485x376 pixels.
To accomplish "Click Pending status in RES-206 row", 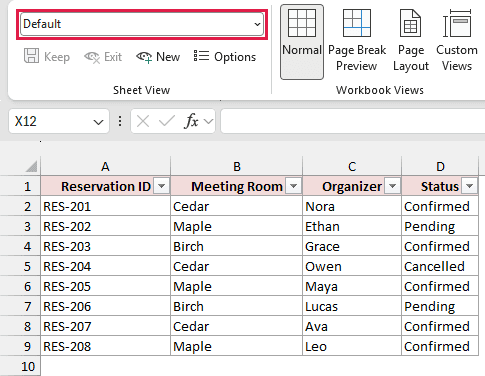I will pos(440,306).
